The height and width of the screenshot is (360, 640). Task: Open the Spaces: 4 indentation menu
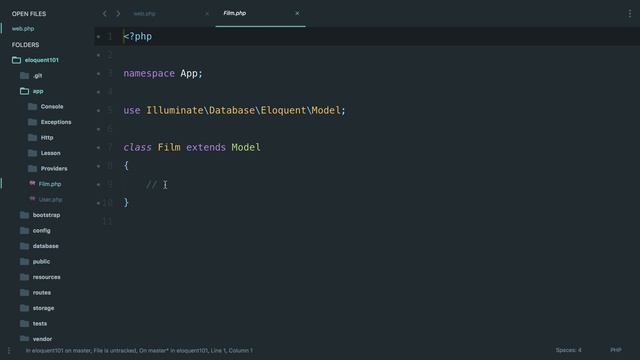tap(569, 350)
